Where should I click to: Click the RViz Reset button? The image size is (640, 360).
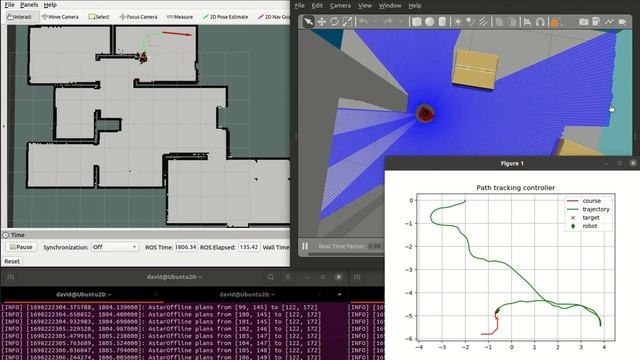[12, 261]
